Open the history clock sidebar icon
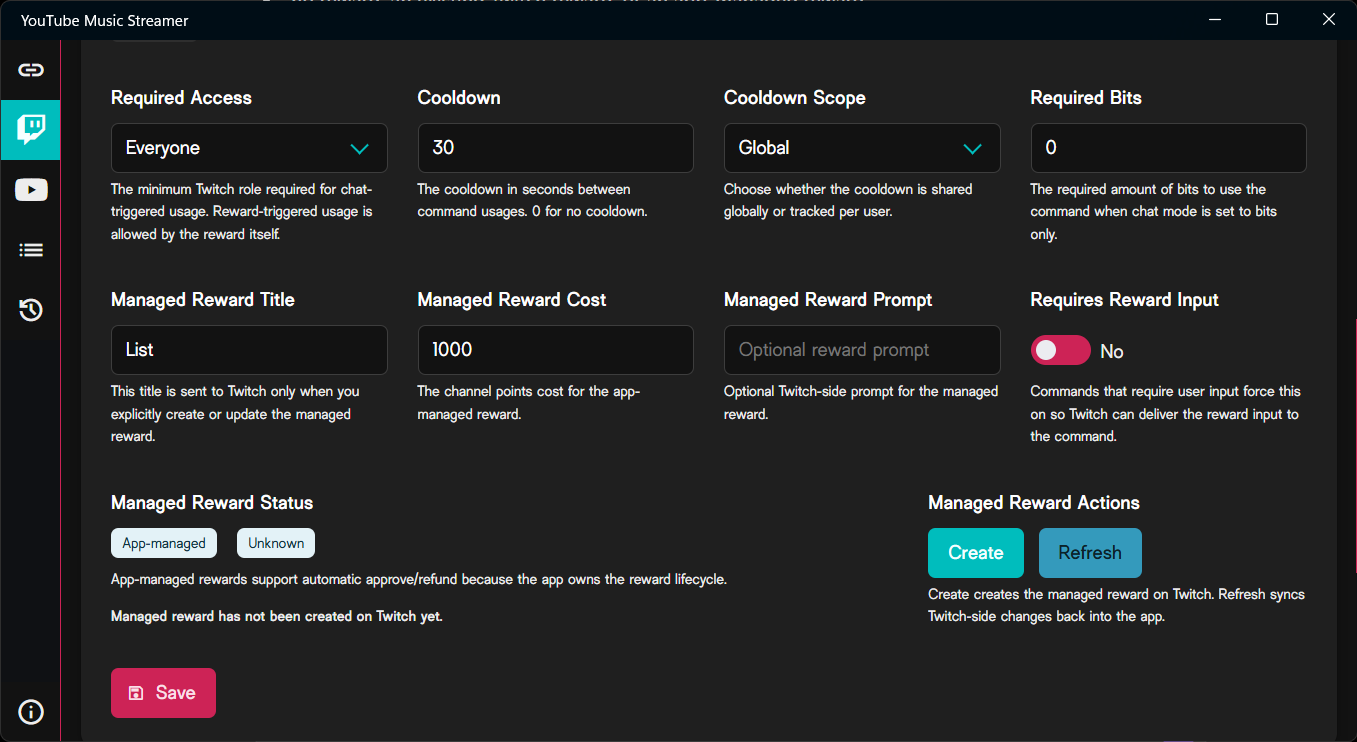This screenshot has width=1357, height=742. [x=31, y=310]
